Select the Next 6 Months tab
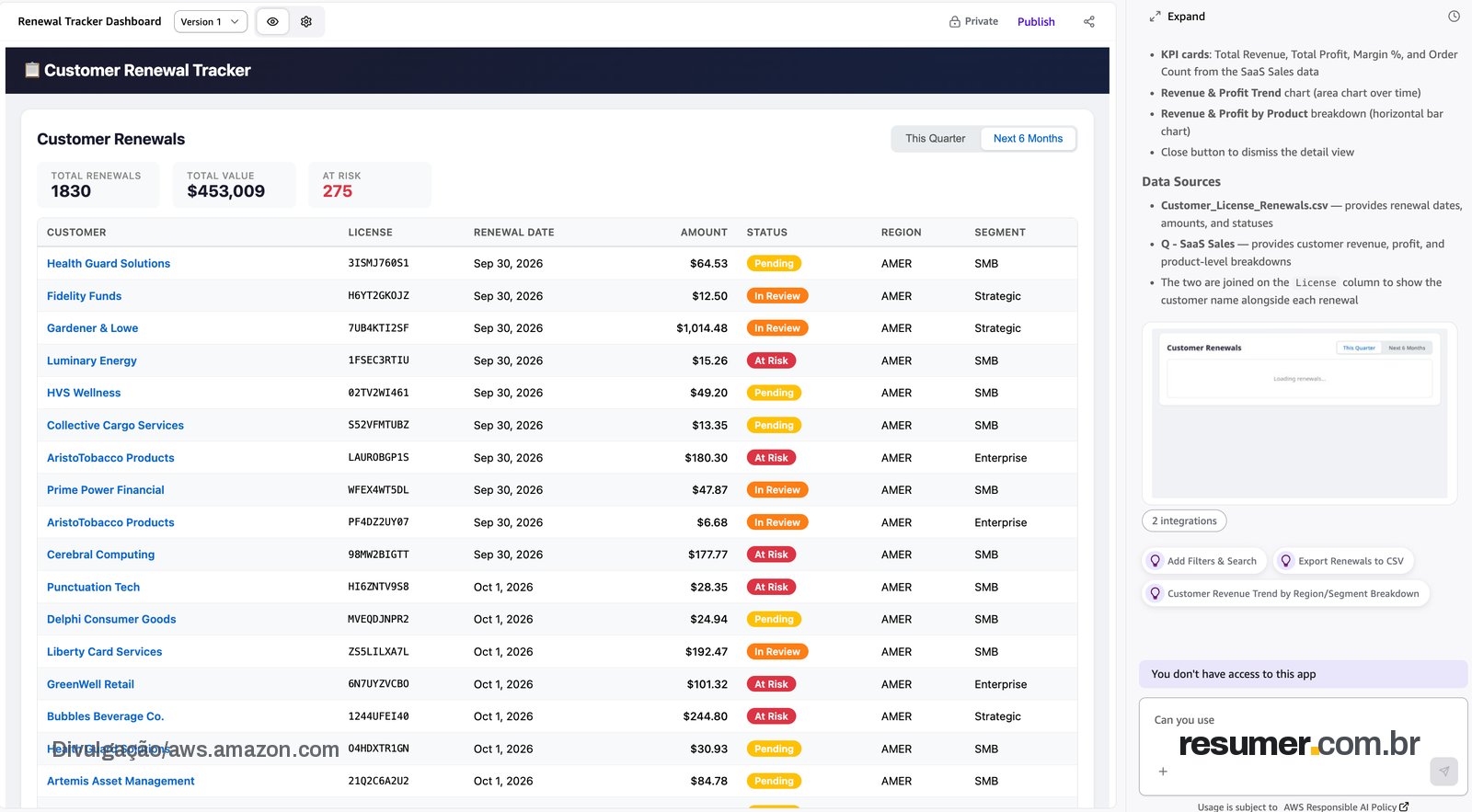 [x=1028, y=139]
